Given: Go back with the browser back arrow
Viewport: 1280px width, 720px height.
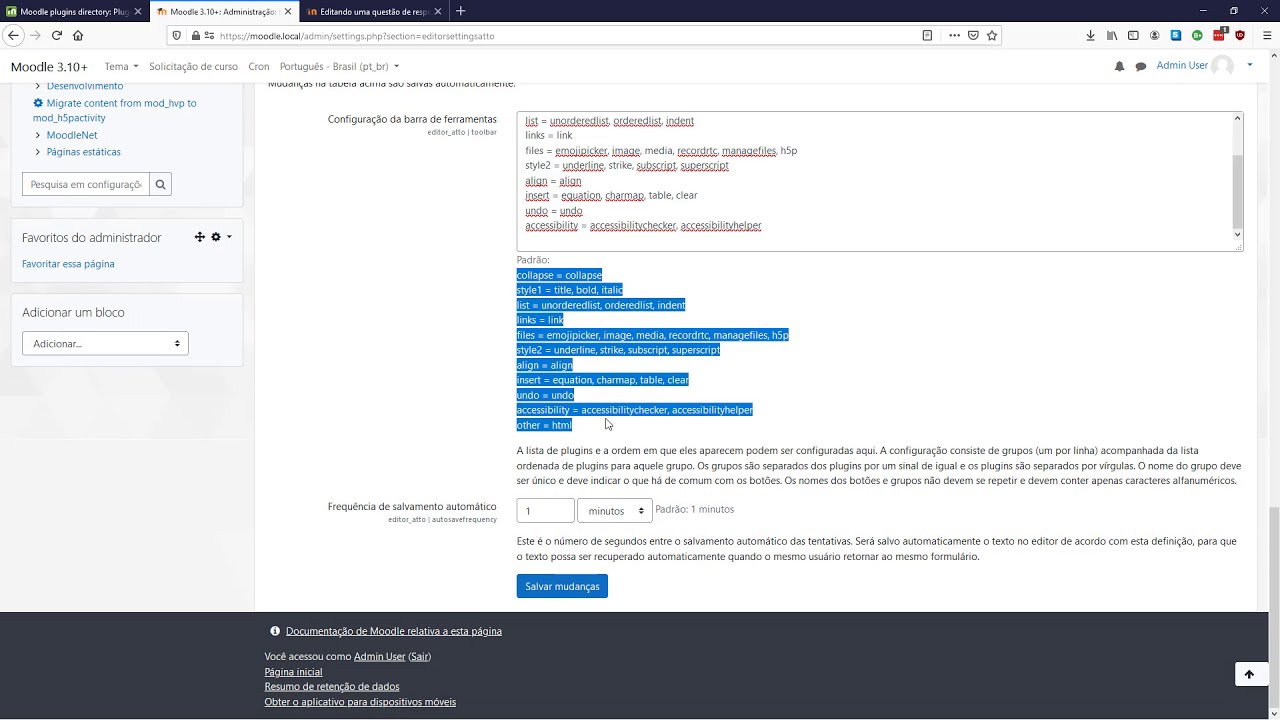Looking at the screenshot, I should [13, 35].
